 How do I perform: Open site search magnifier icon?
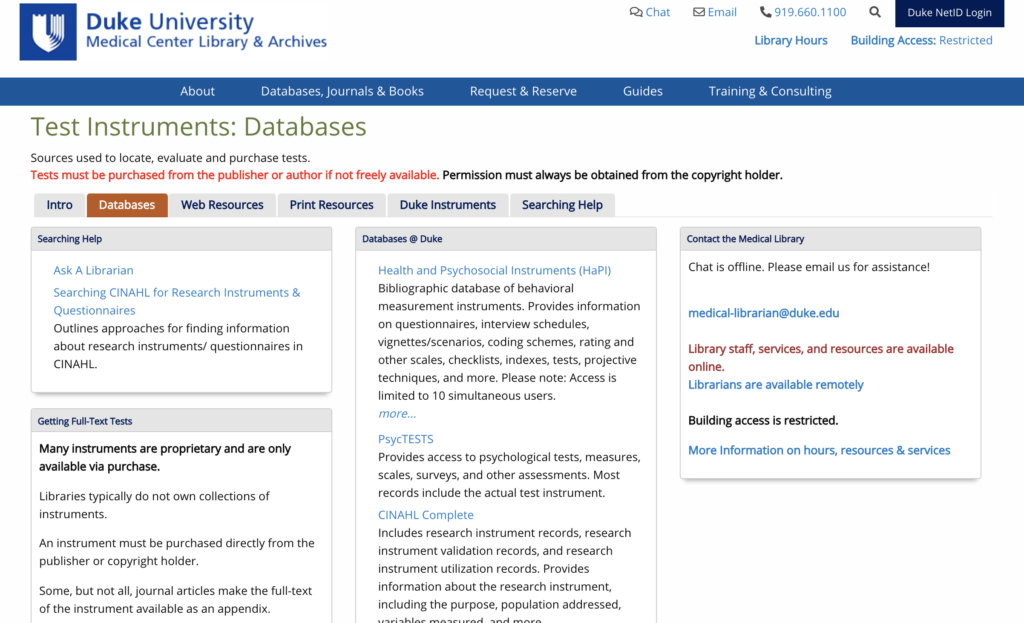[x=875, y=12]
